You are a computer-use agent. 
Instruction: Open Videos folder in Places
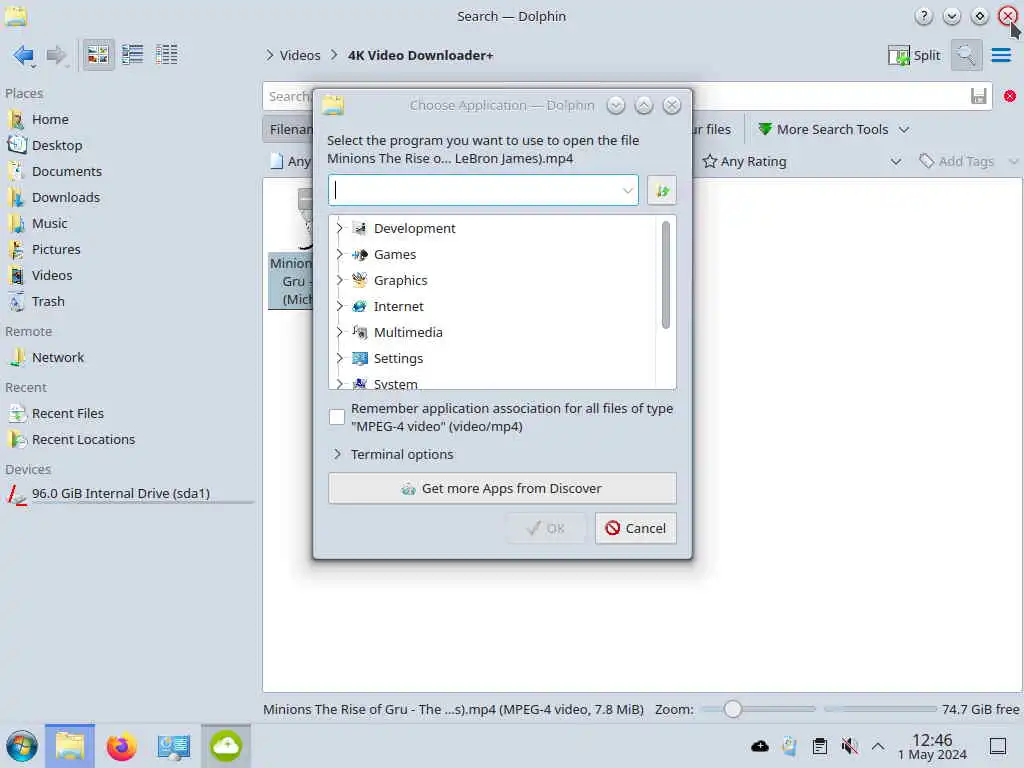pos(52,276)
